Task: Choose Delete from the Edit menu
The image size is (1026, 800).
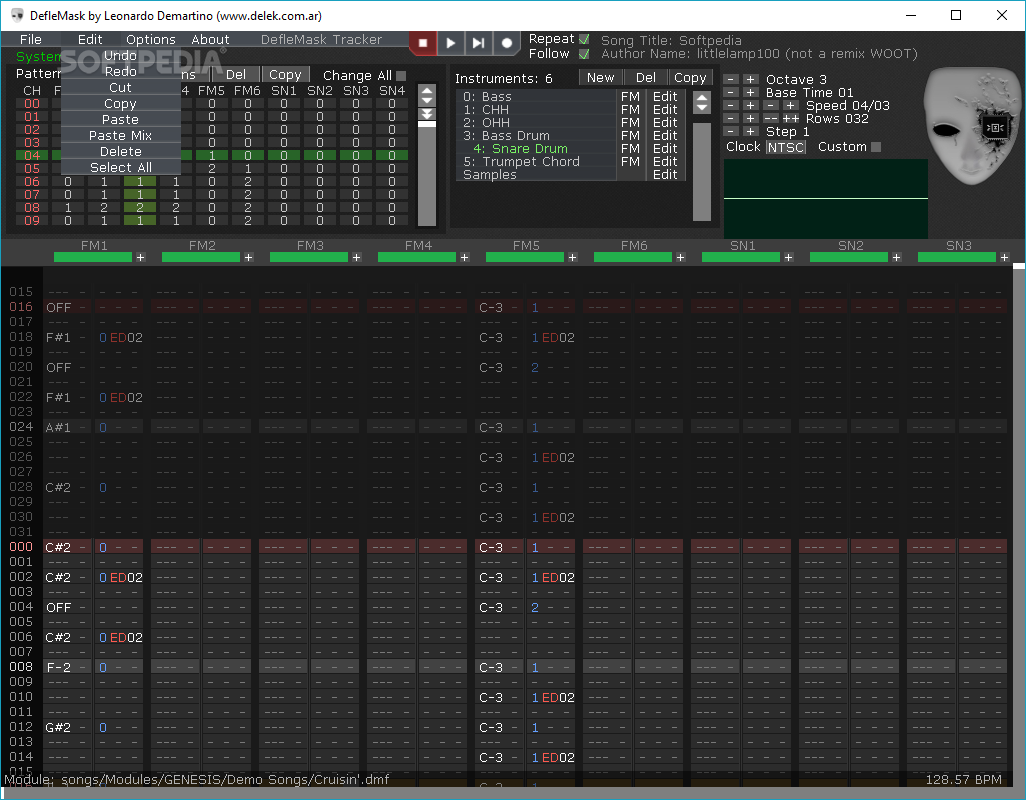Action: (120, 151)
